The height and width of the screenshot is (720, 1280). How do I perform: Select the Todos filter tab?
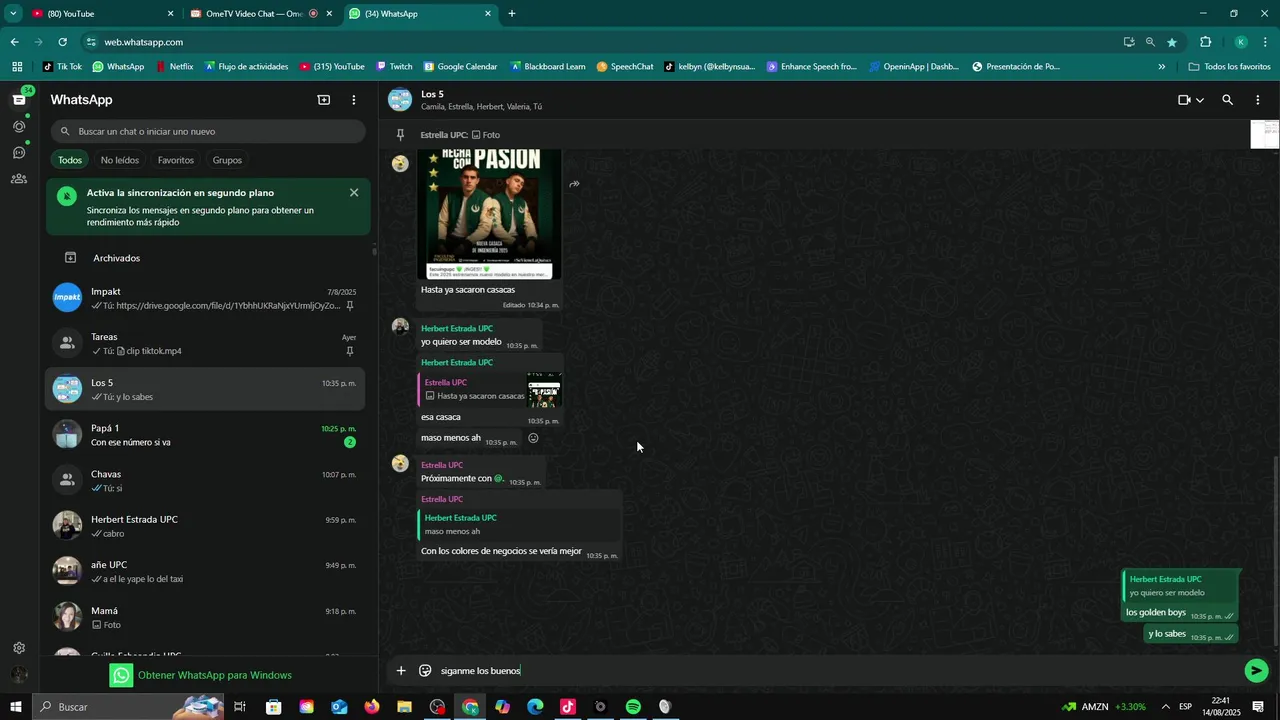[70, 160]
